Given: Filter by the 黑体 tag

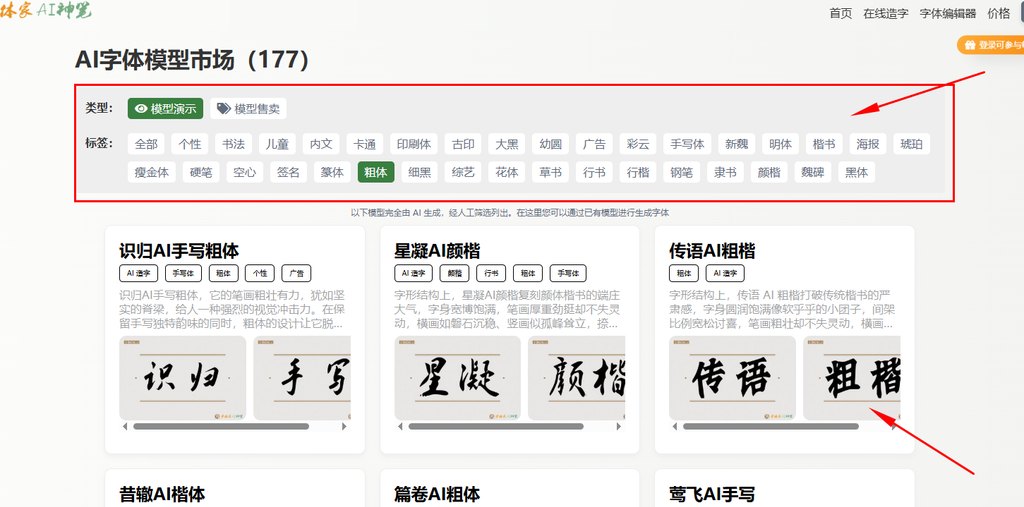Looking at the screenshot, I should click(x=856, y=172).
